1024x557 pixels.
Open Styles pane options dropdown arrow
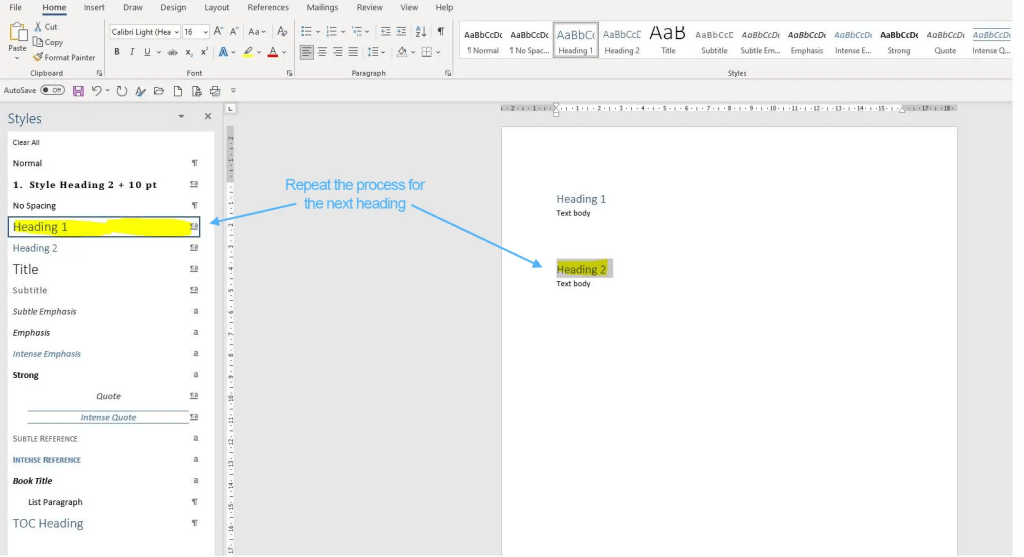(x=181, y=116)
